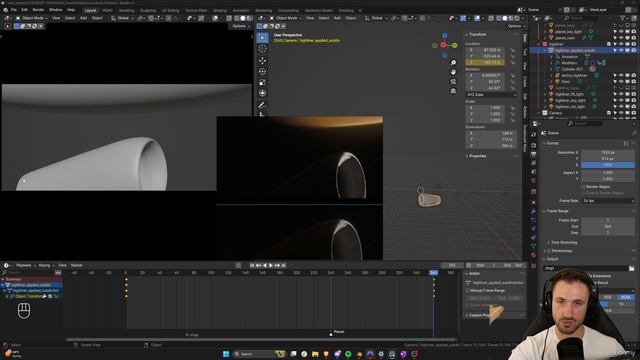Expand the Properties panel in sidebar
This screenshot has width=640, height=360.
tap(476, 156)
